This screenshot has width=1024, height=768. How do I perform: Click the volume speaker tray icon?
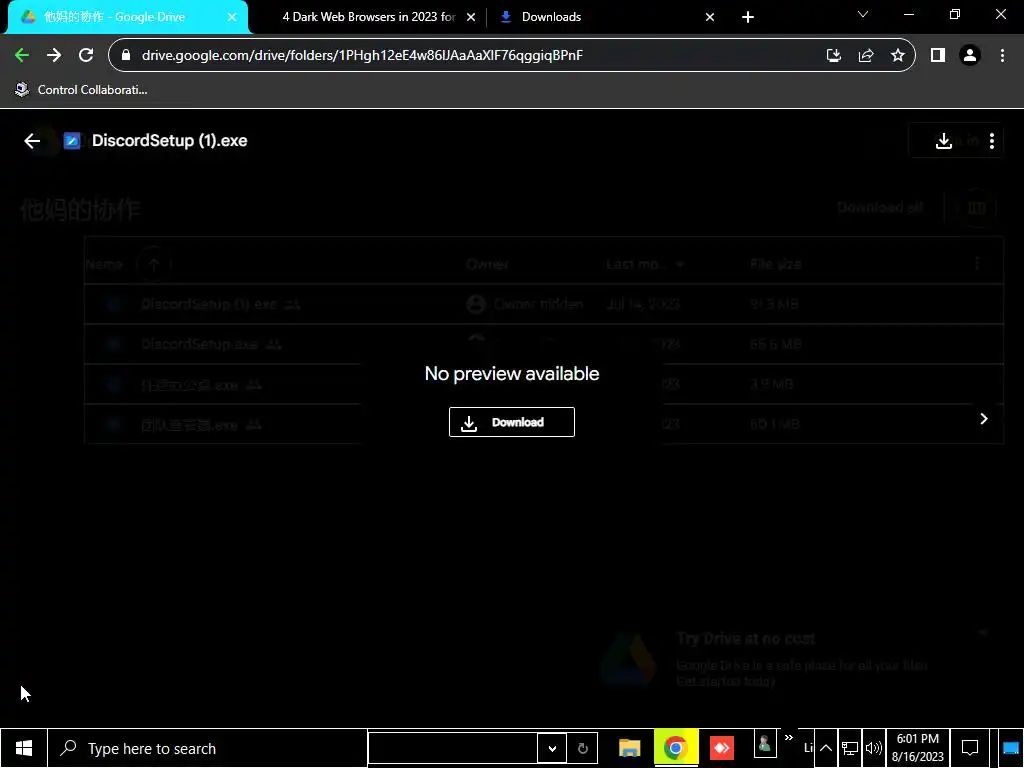pos(873,748)
